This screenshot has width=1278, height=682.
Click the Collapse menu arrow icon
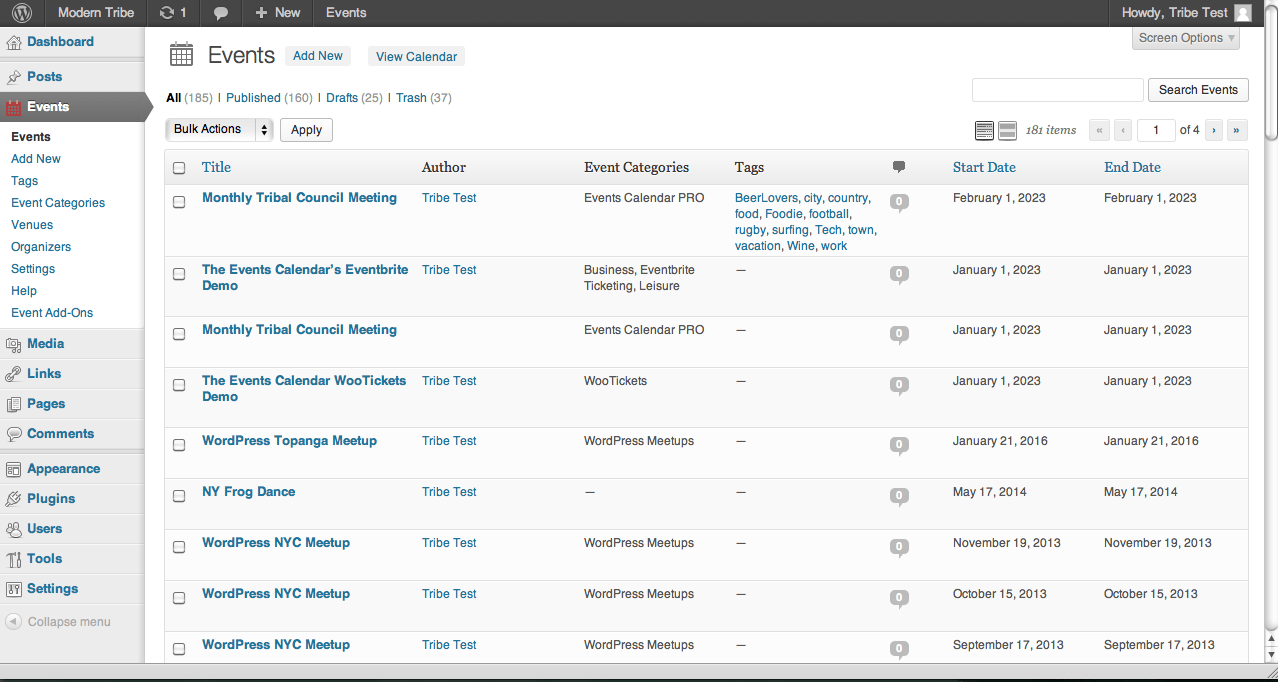14,622
